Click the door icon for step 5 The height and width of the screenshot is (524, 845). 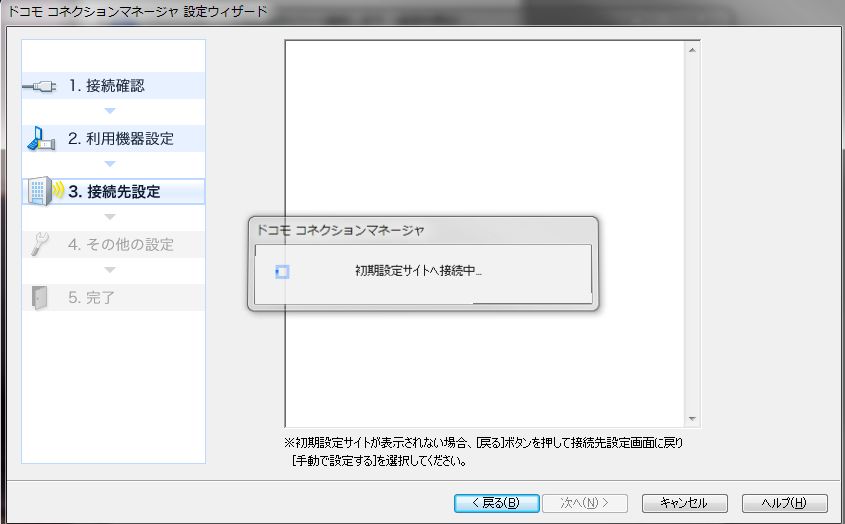(x=39, y=297)
